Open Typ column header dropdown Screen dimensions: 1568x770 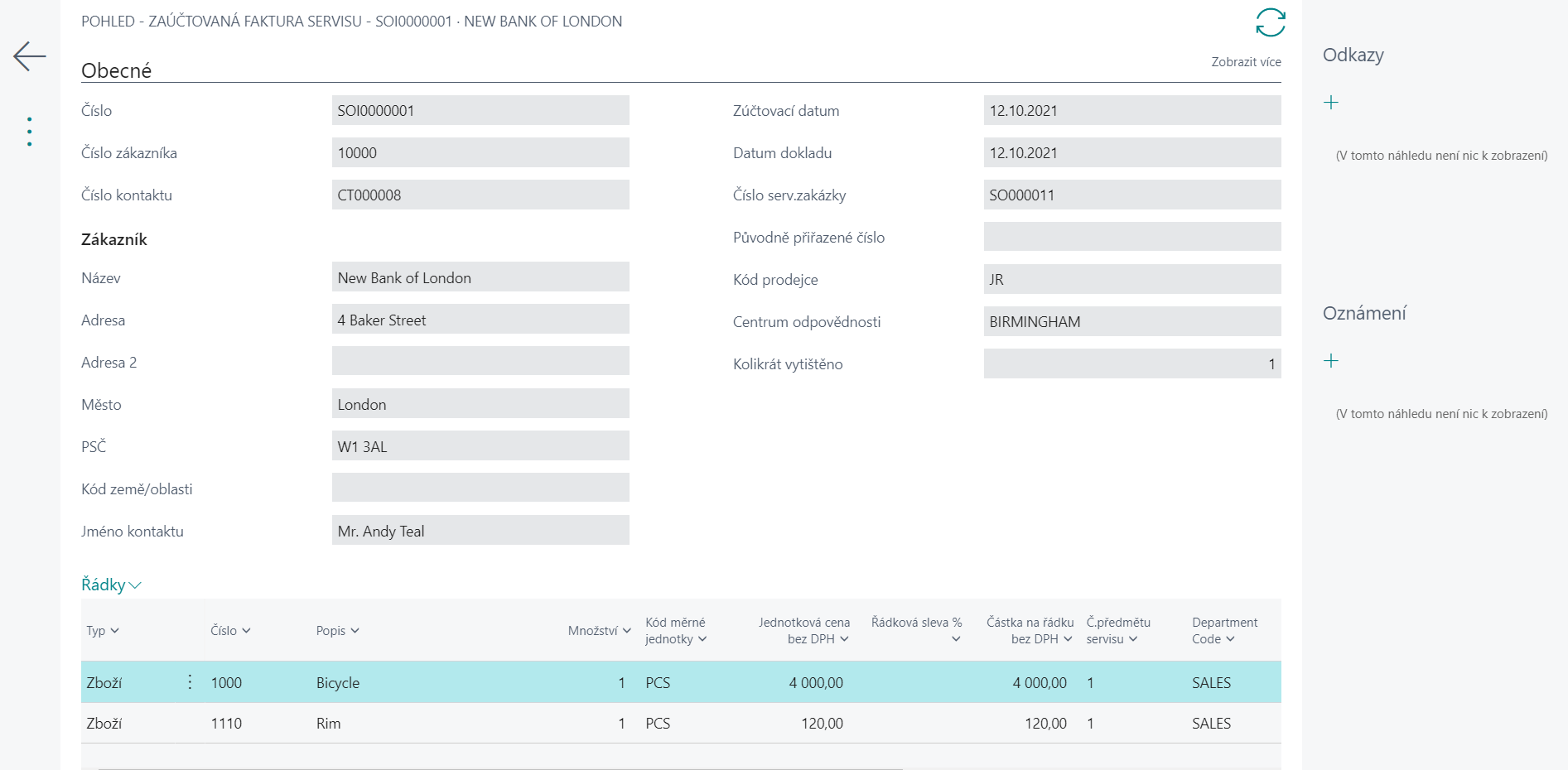tap(103, 631)
